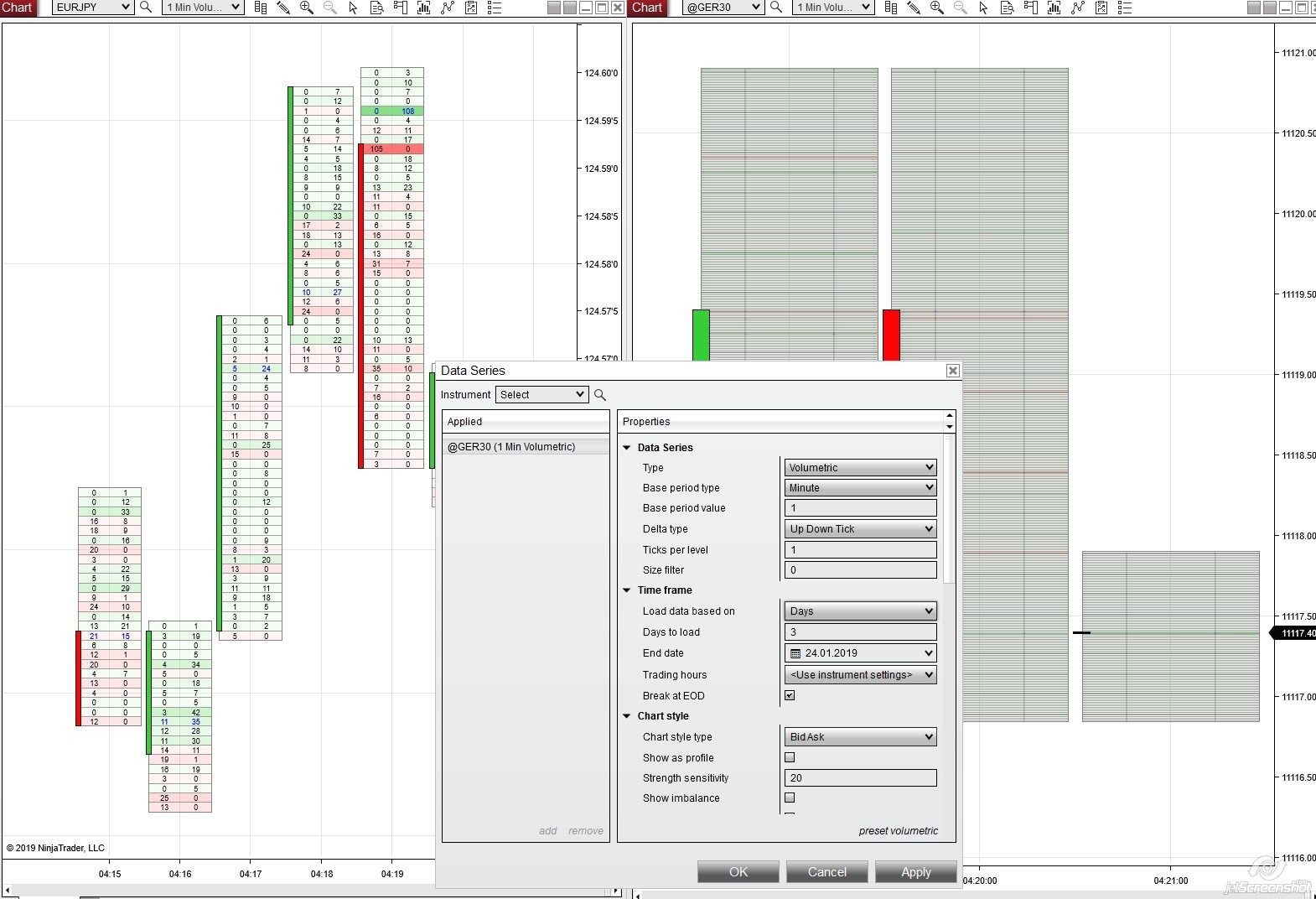Click Apply in the Data Series dialog
The image size is (1316, 899).
point(916,872)
